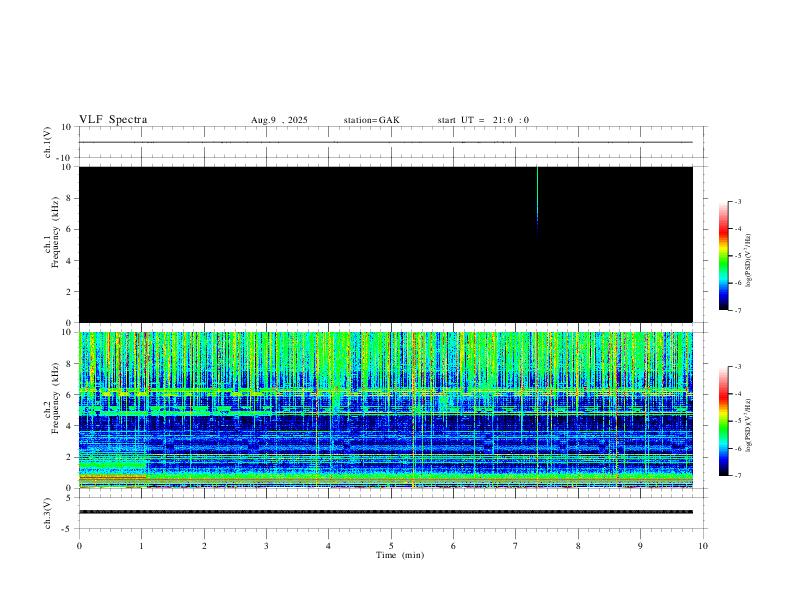Screen dimensions: 792x612
Task: Click the '-7' label on lower colorbar
Action: coord(737,476)
